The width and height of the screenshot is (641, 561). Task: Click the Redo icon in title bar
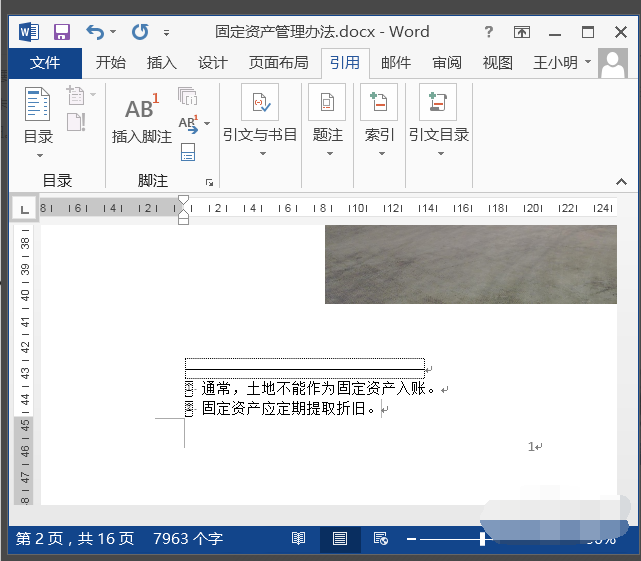point(141,32)
